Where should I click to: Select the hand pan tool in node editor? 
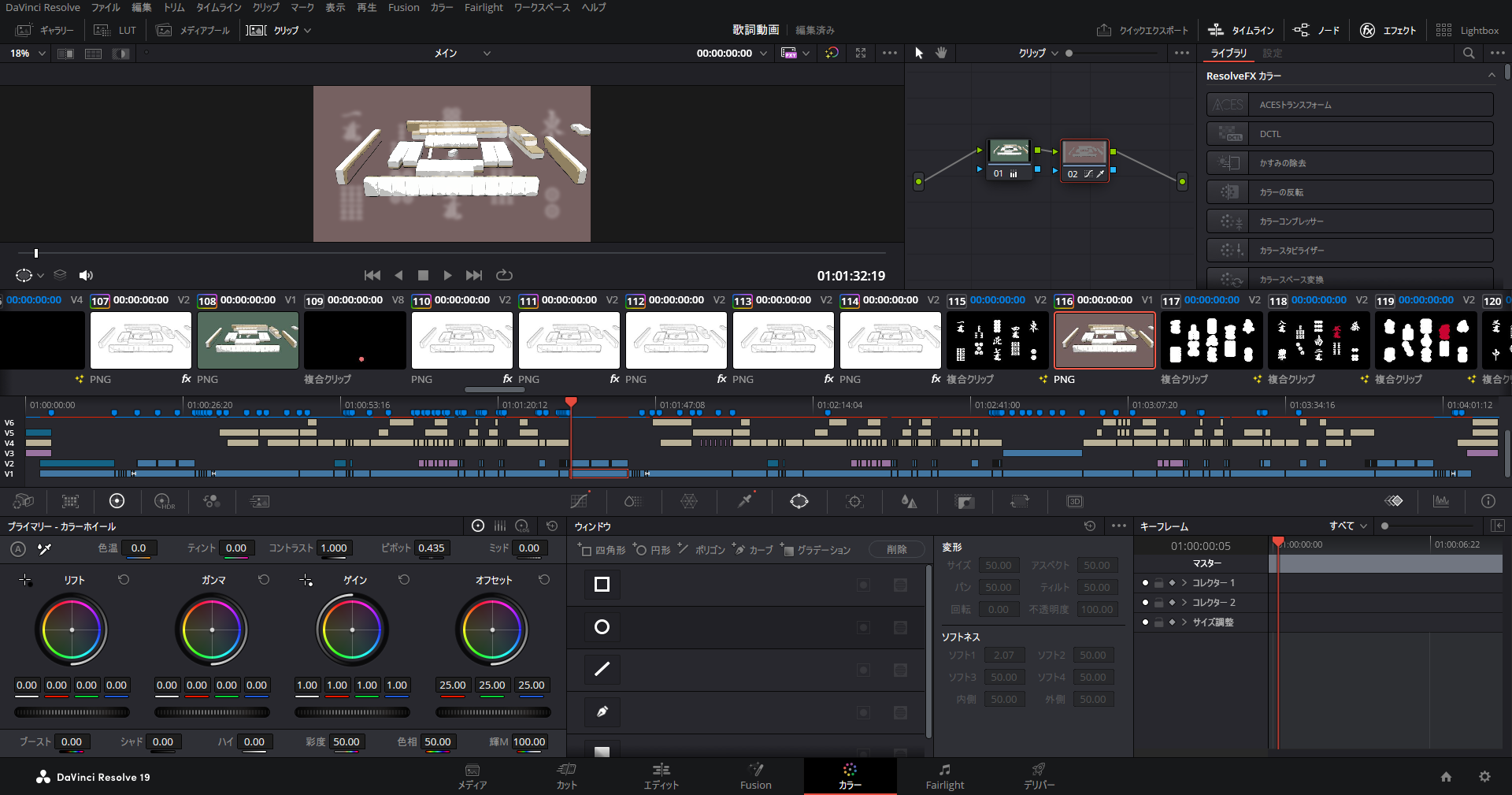tap(941, 53)
